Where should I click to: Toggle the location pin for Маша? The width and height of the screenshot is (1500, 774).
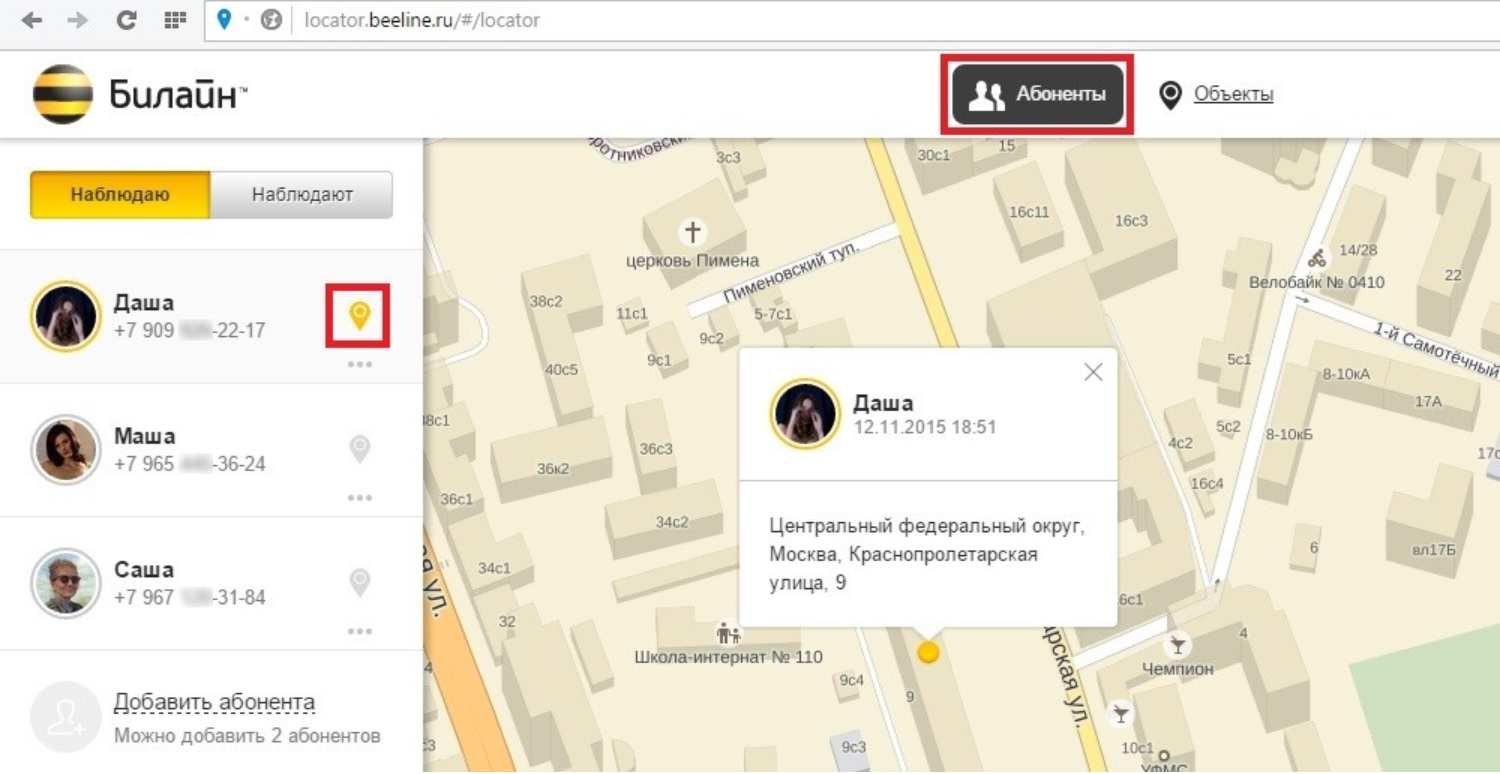coord(358,449)
